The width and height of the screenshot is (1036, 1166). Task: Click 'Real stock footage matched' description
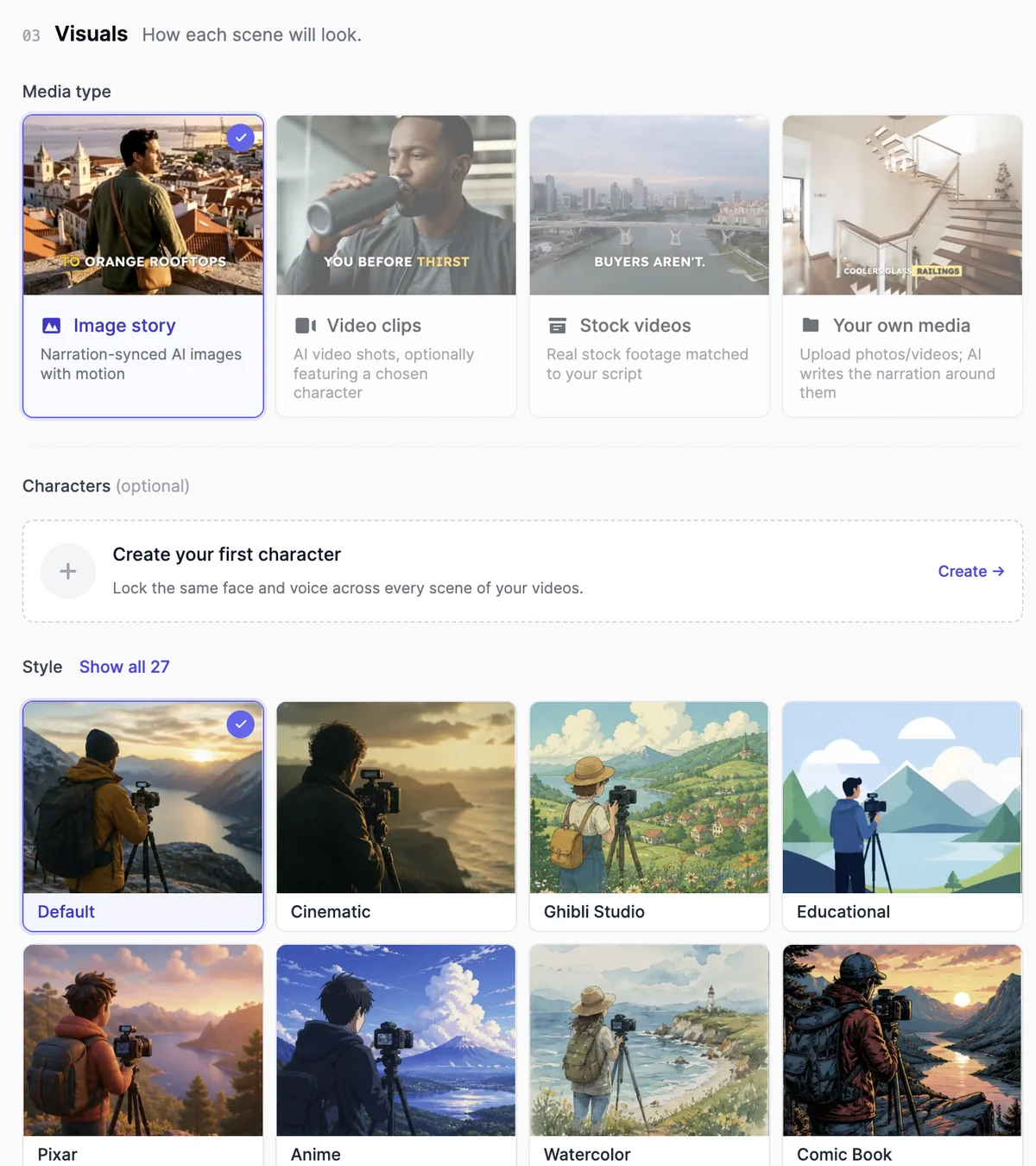pos(647,364)
